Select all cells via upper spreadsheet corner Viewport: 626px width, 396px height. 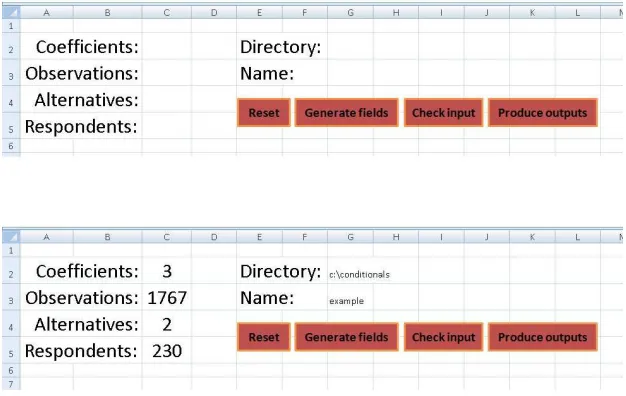point(11,13)
